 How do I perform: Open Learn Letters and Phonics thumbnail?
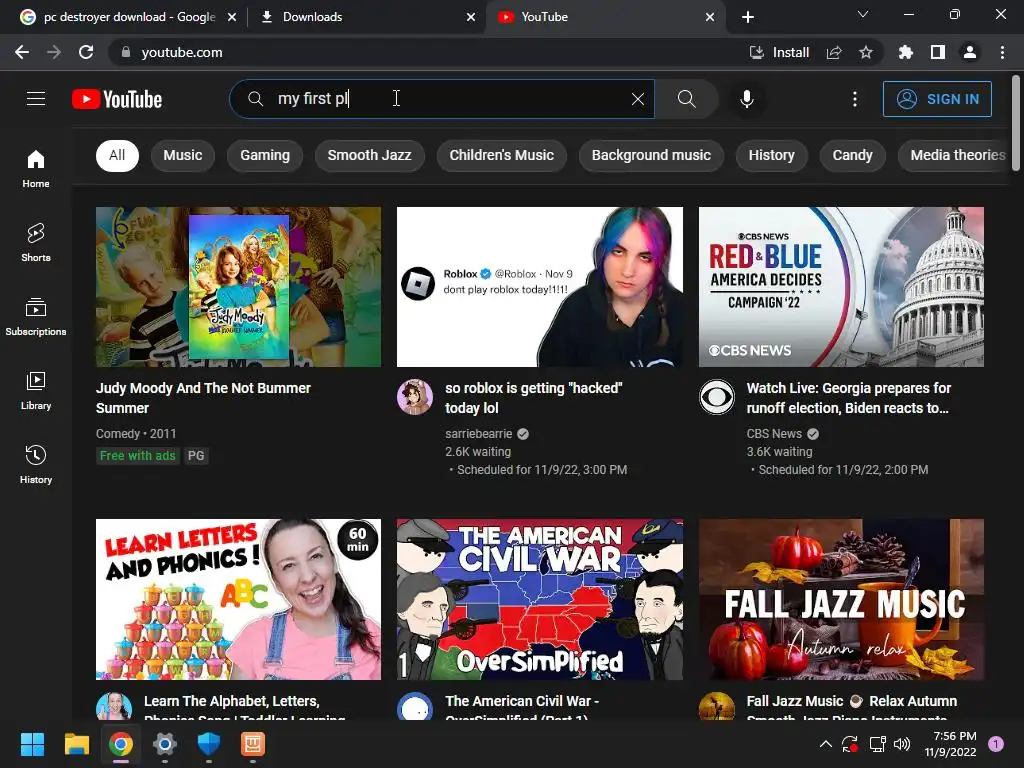point(238,600)
